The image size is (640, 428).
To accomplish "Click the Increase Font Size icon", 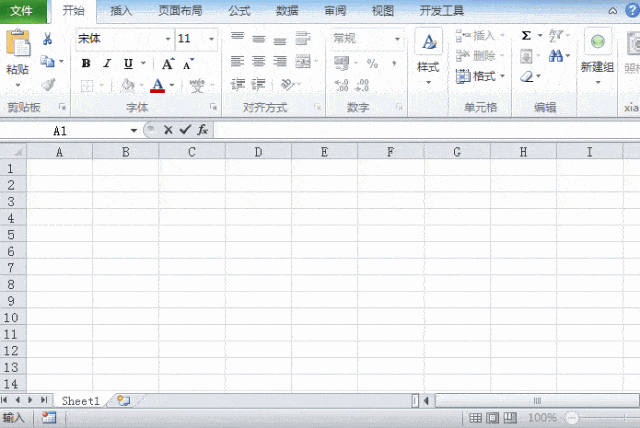I will (x=168, y=64).
